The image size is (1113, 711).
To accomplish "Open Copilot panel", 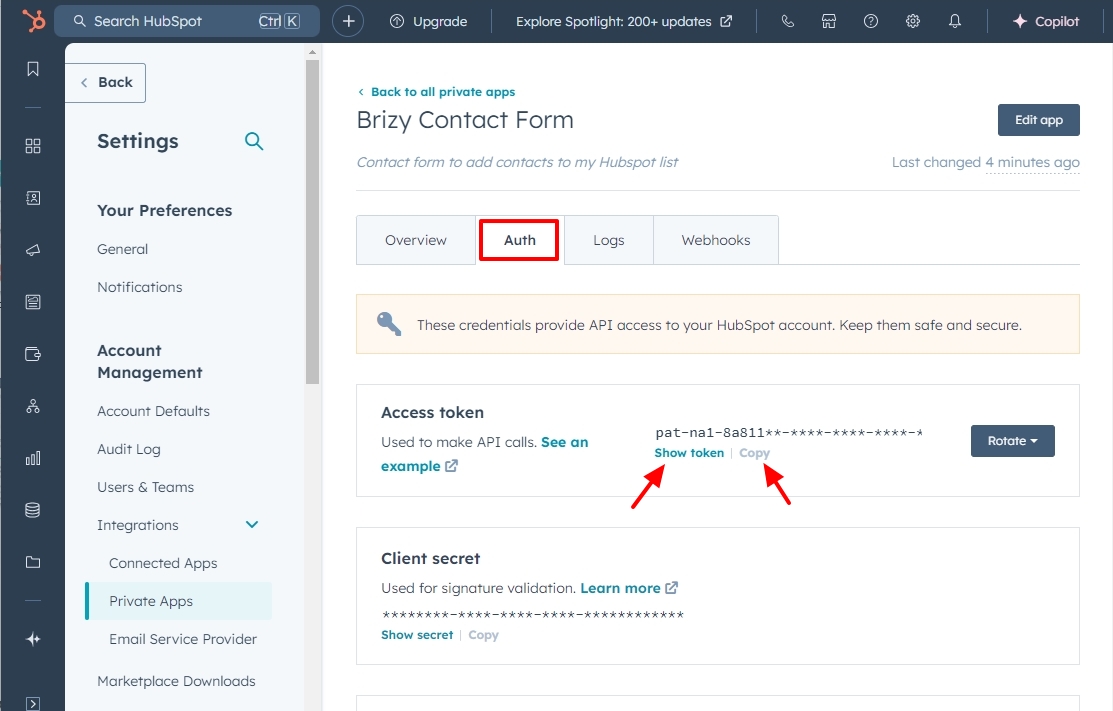I will 1046,21.
